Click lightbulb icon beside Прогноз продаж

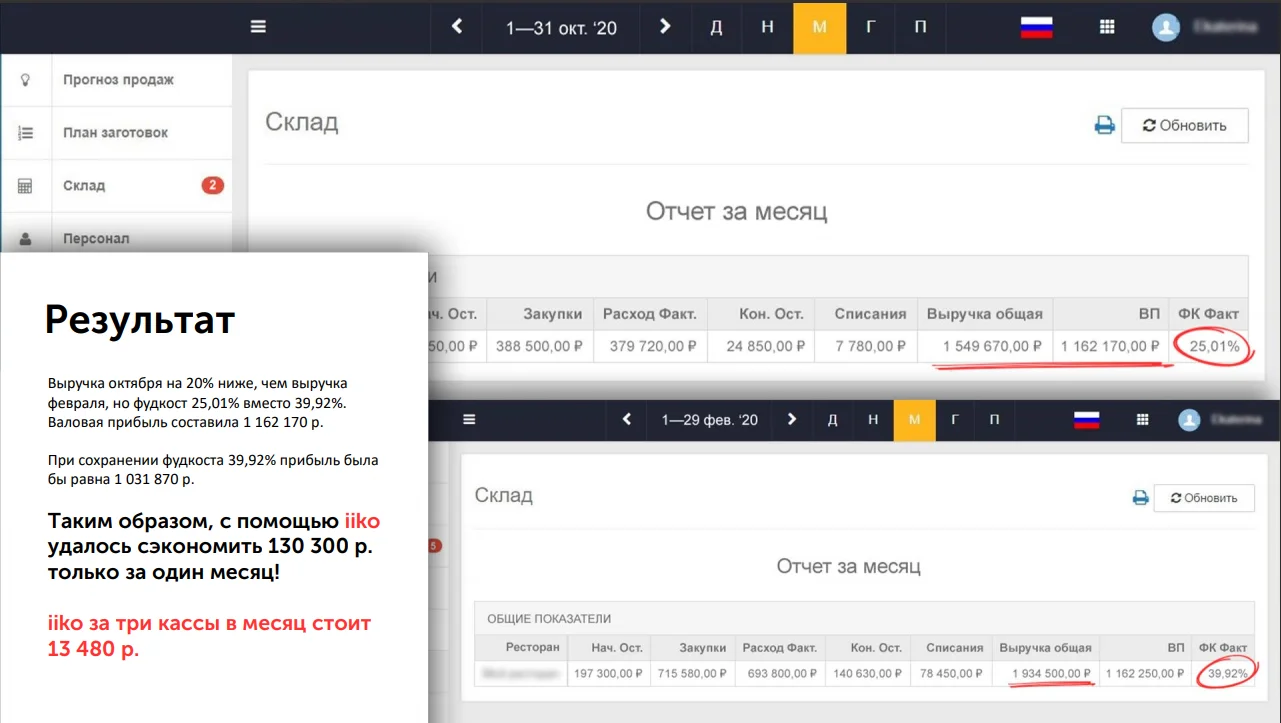click(x=26, y=80)
